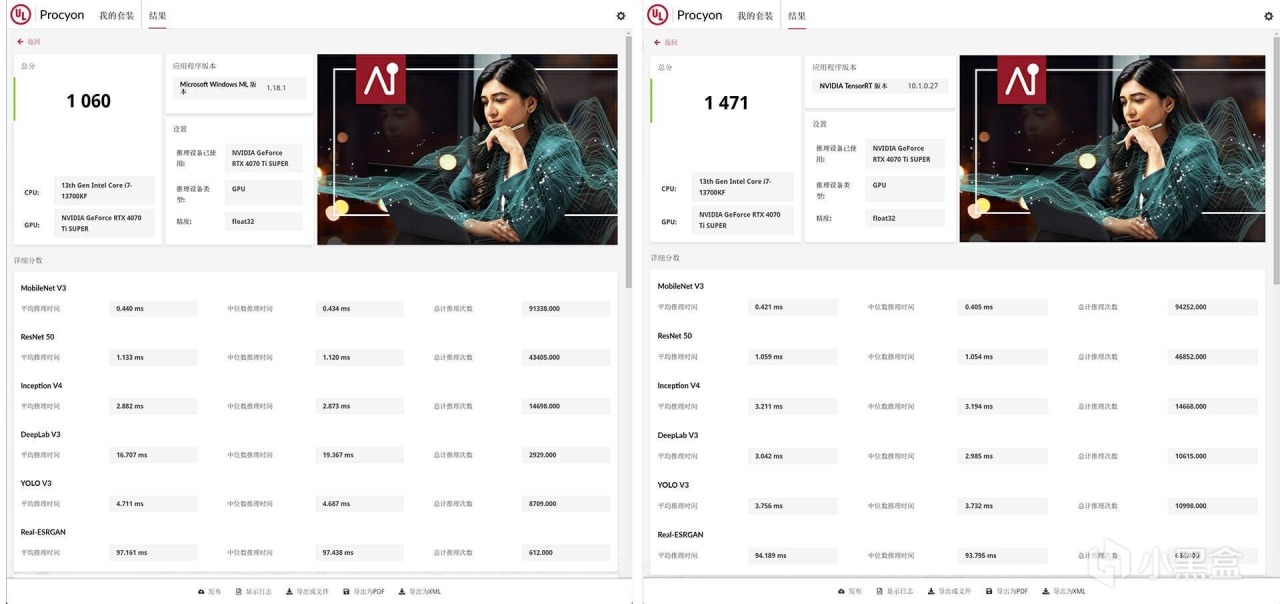Open 结果 tab in left window
Screen dimensions: 1280x604
point(158,16)
